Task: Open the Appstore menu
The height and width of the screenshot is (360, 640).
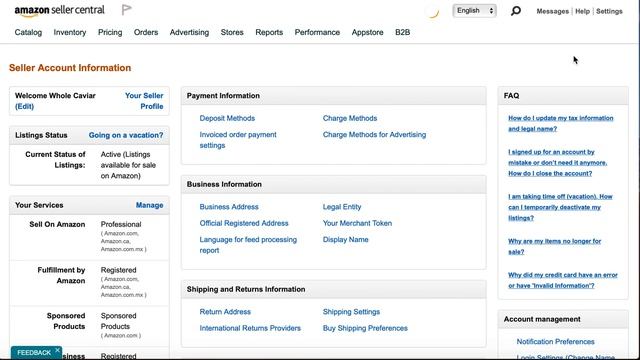Action: pyautogui.click(x=367, y=32)
